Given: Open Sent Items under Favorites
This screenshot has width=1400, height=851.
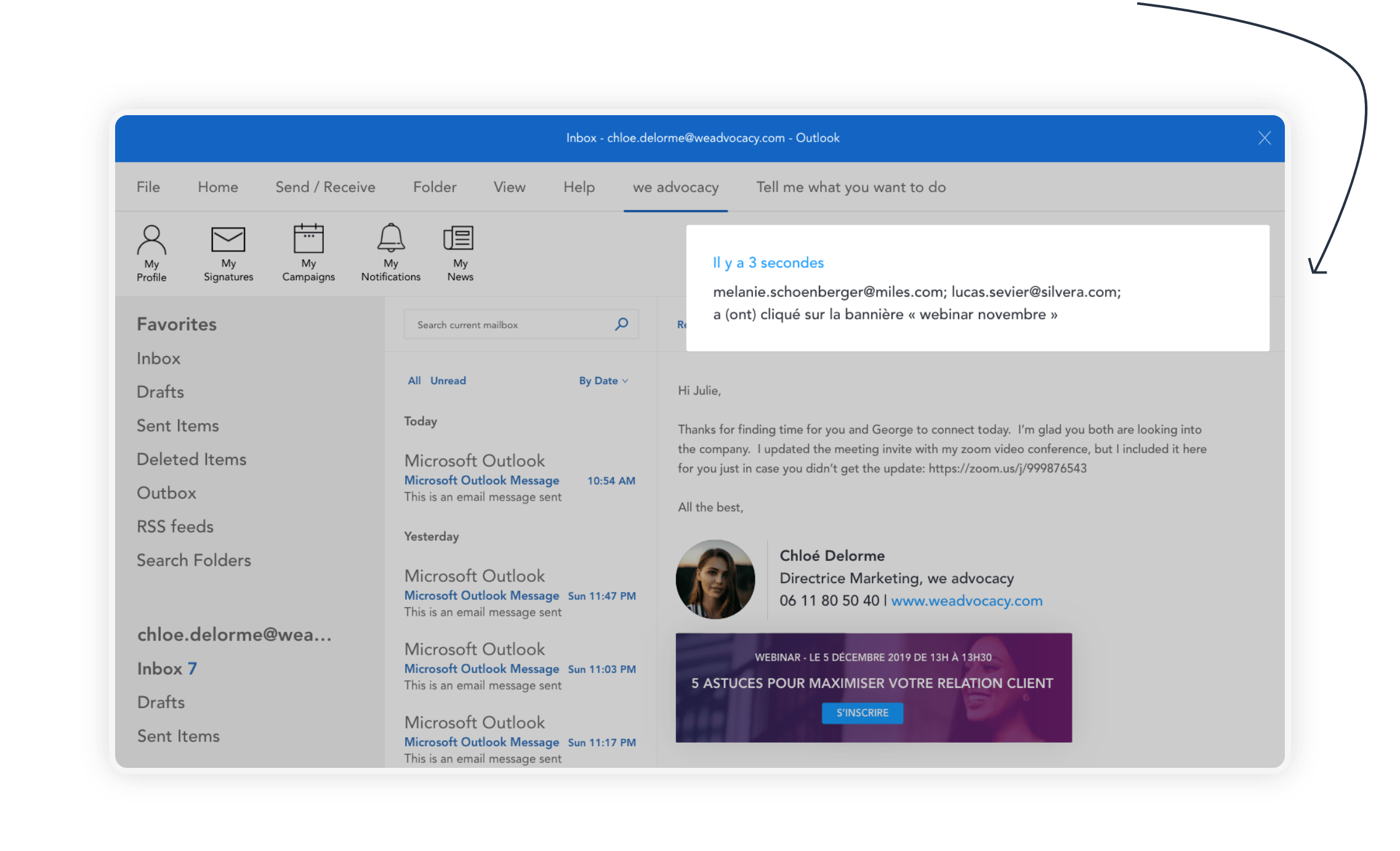Looking at the screenshot, I should coord(178,425).
